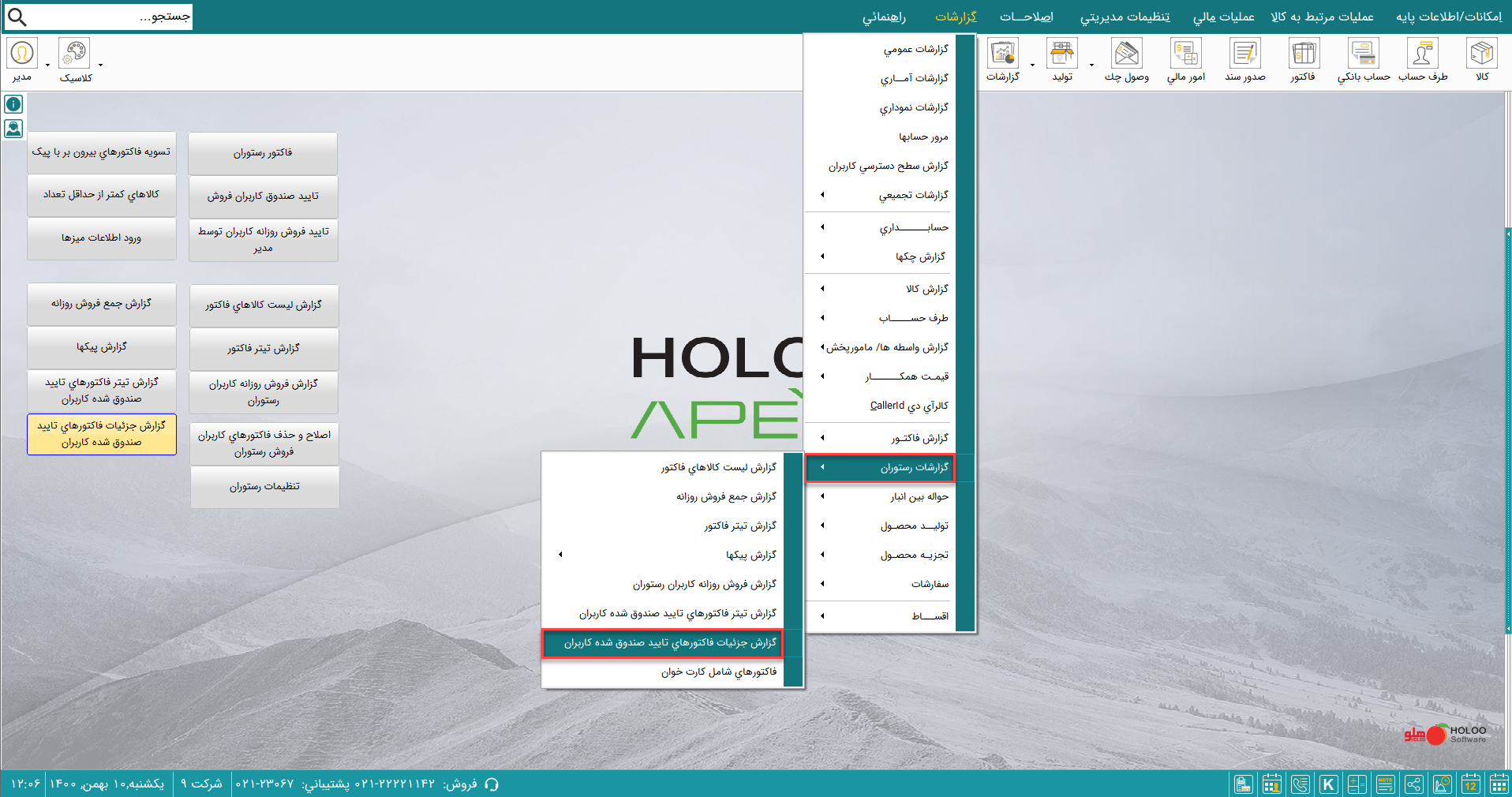Open the عمليات مالي menu
This screenshot has height=797, width=1512.
tap(1223, 17)
